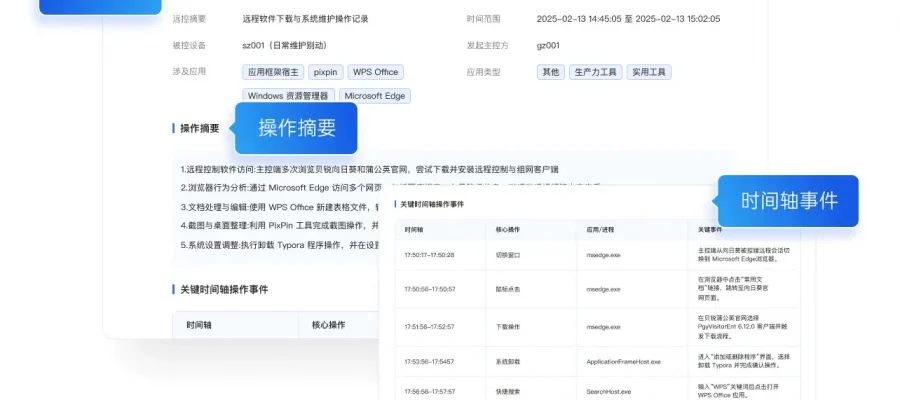Click the time cell 17:50:17–17:50:28

point(429,254)
